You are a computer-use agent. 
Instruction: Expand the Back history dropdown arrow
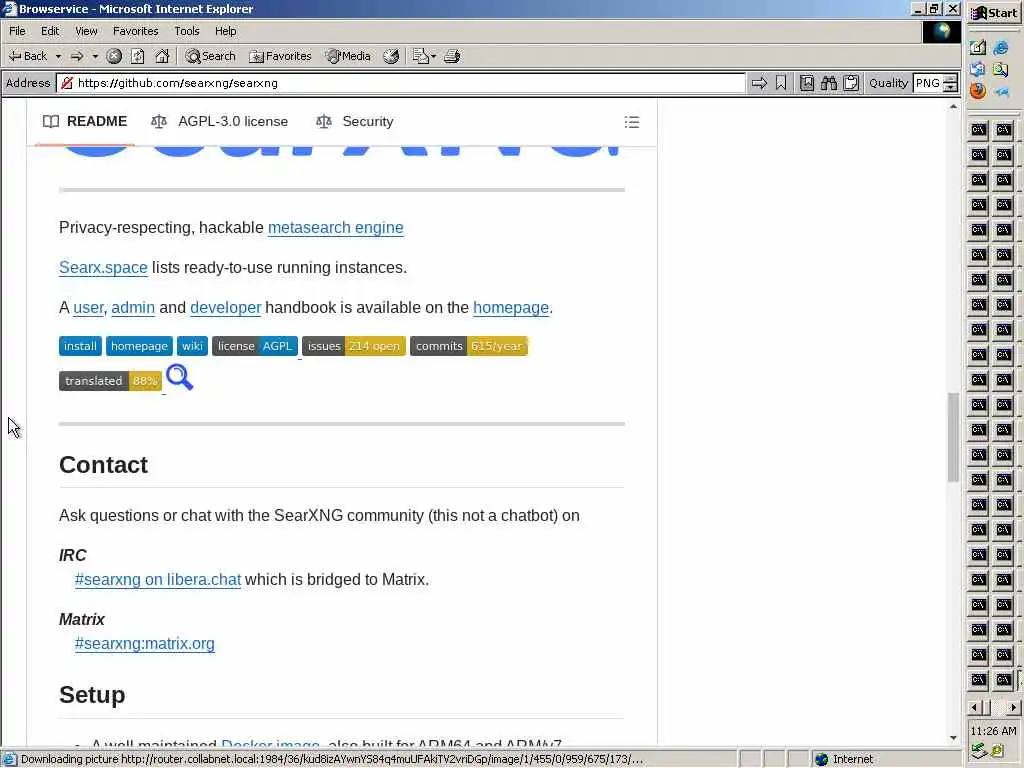(x=58, y=56)
